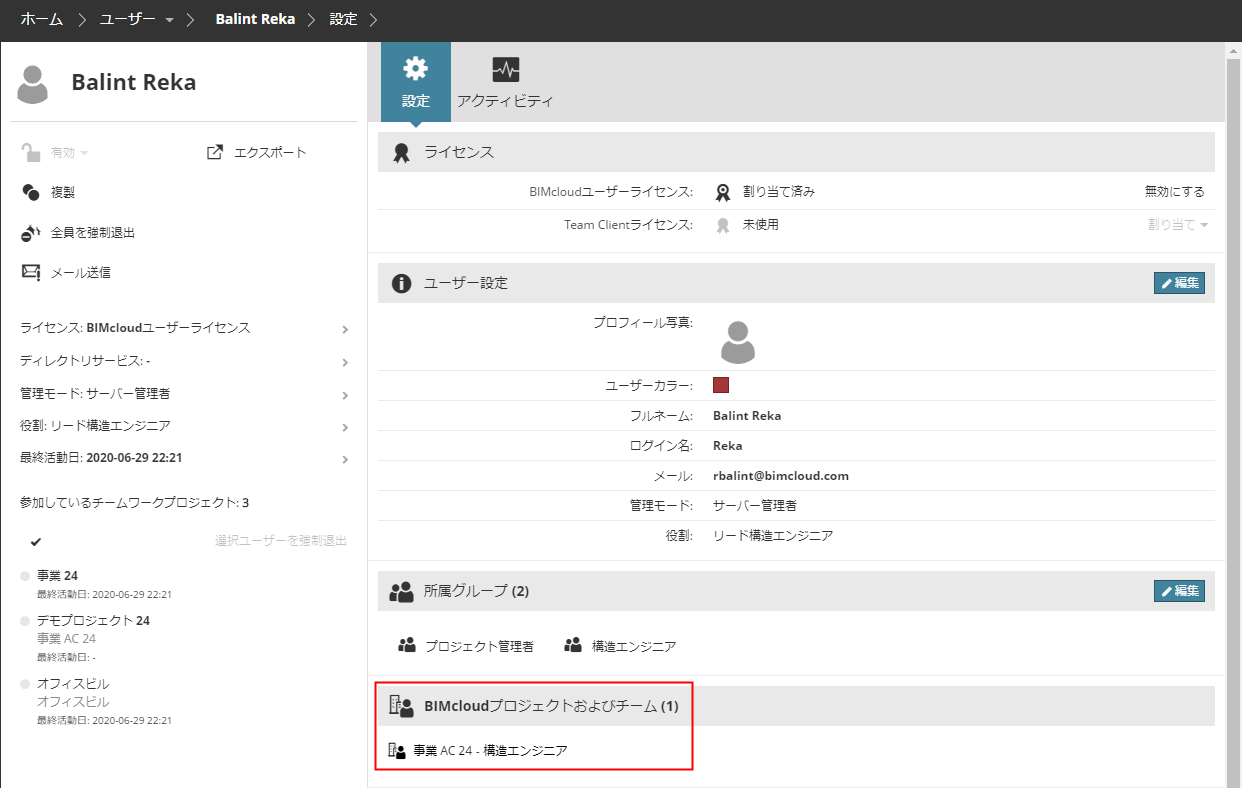The height and width of the screenshot is (788, 1242).
Task: Switch to the アクティビティ tab
Action: pyautogui.click(x=505, y=82)
